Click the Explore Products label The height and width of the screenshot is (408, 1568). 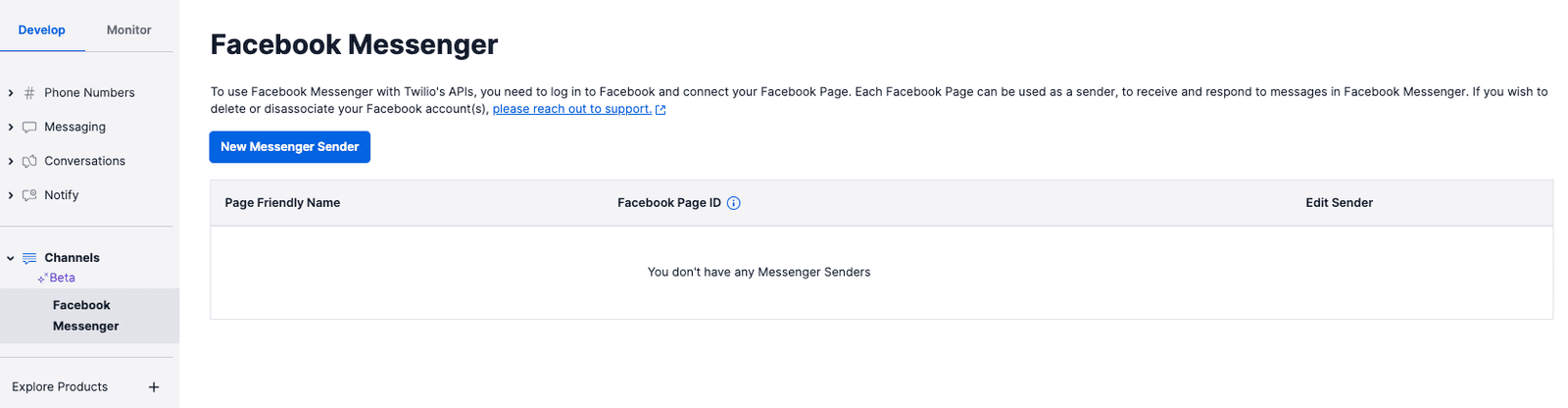(x=60, y=387)
